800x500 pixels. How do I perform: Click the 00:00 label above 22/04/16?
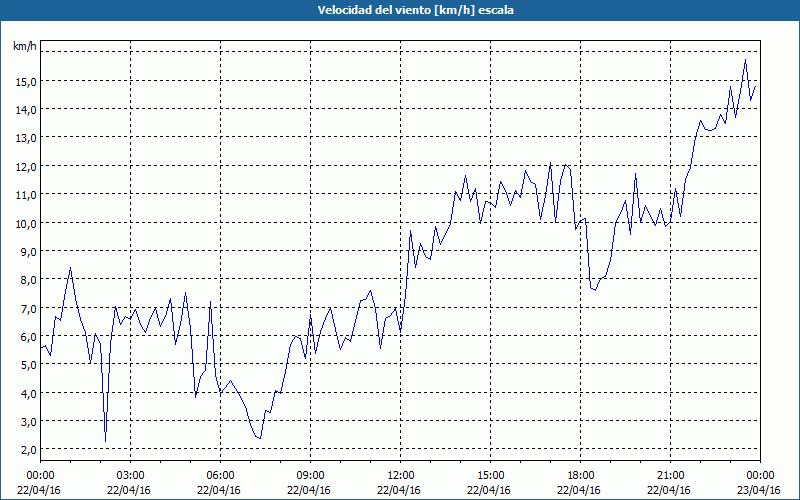(40, 476)
